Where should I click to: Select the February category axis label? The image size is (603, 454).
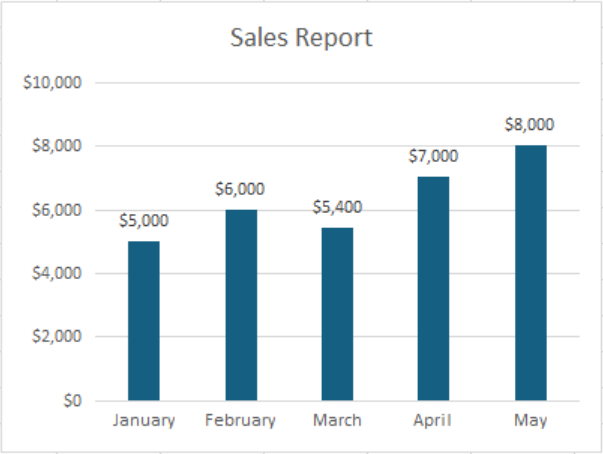click(240, 420)
